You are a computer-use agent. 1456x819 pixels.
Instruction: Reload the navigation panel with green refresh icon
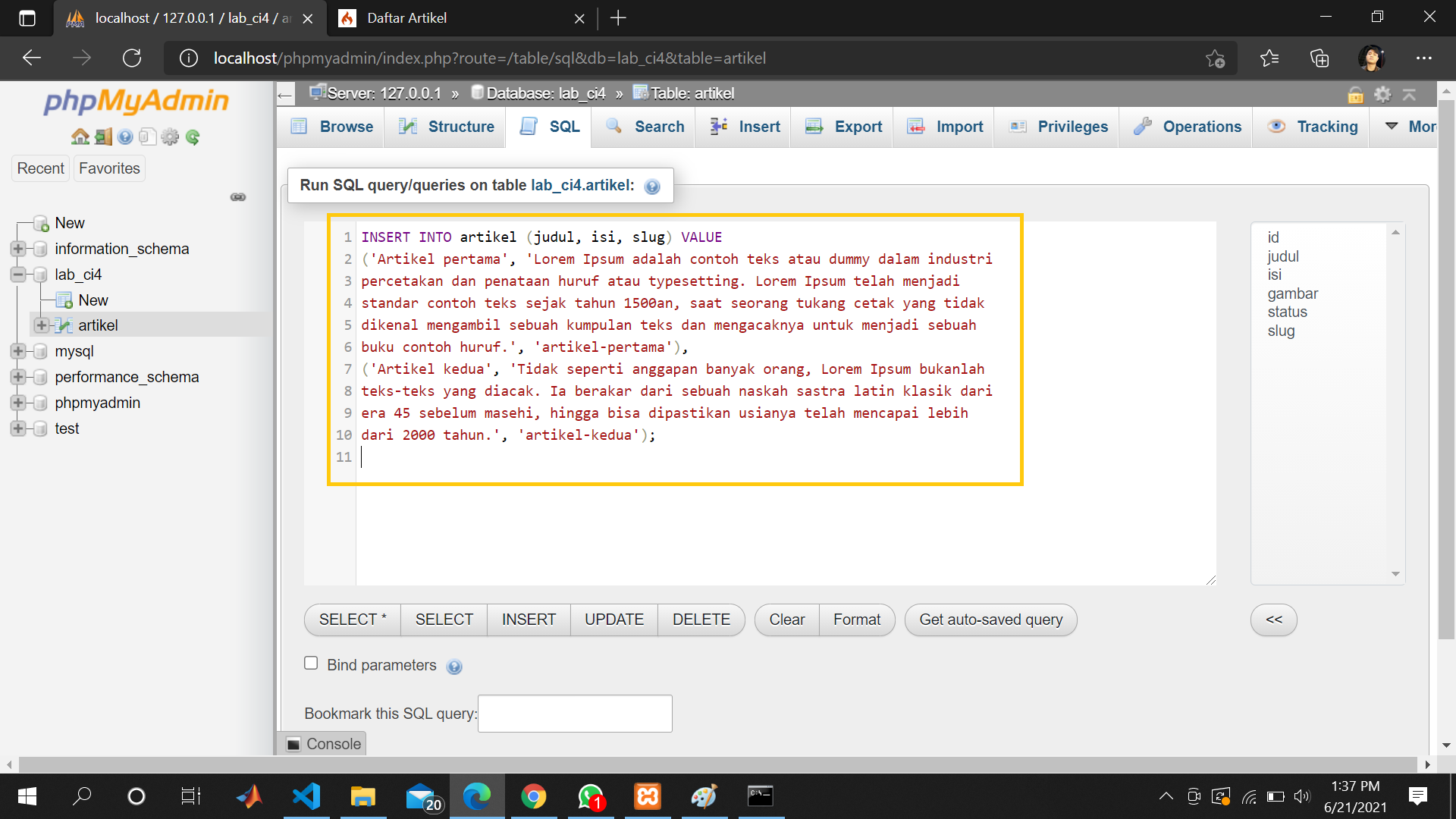(x=193, y=136)
